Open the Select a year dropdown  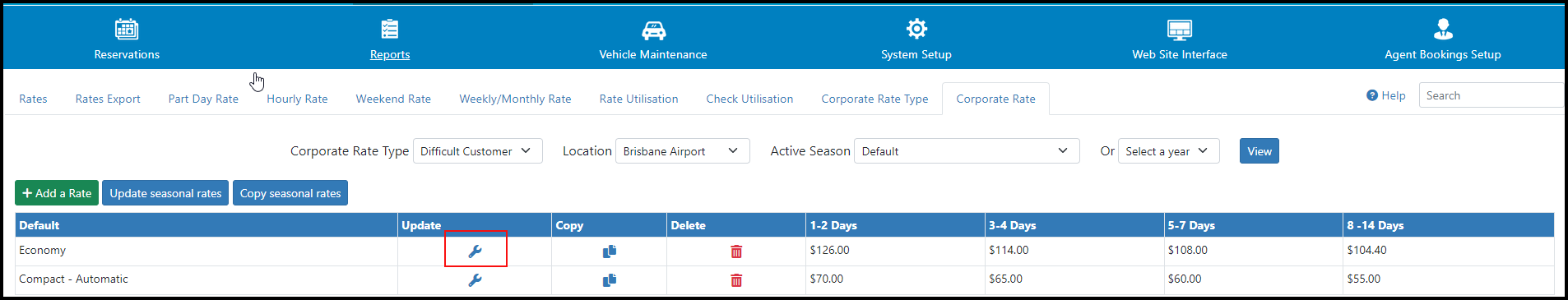coord(1168,151)
